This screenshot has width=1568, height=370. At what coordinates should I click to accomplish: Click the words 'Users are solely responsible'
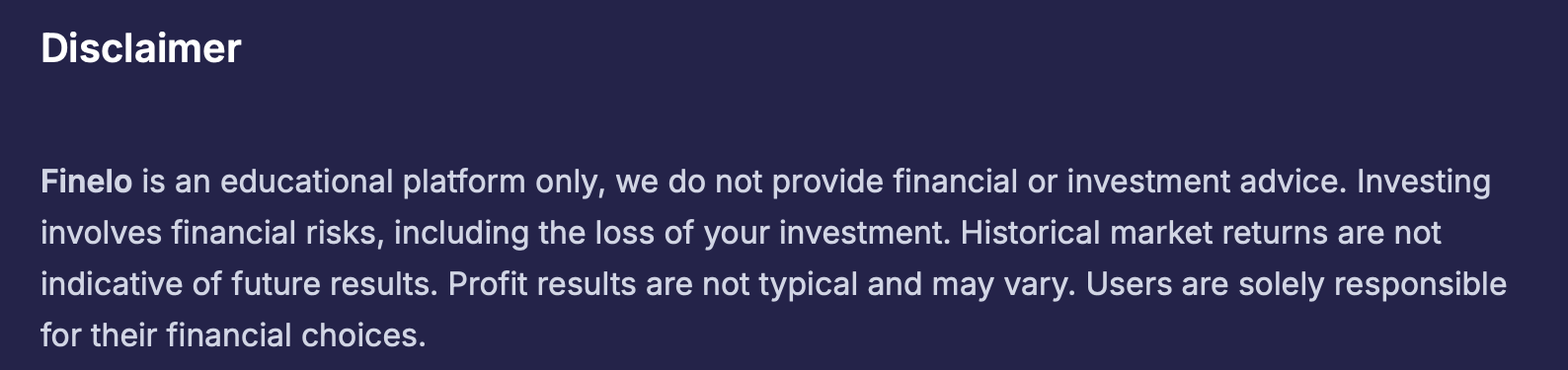coord(1296,285)
